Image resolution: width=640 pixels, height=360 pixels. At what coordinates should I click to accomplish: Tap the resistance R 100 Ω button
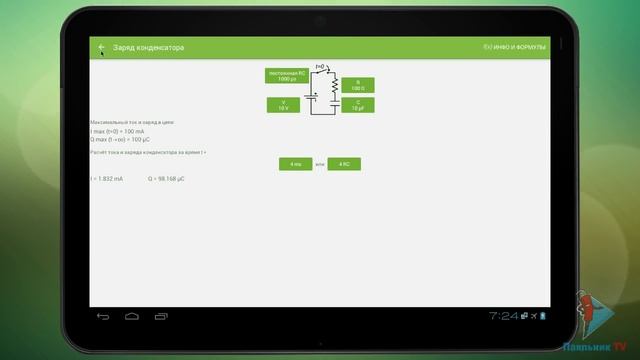358,85
